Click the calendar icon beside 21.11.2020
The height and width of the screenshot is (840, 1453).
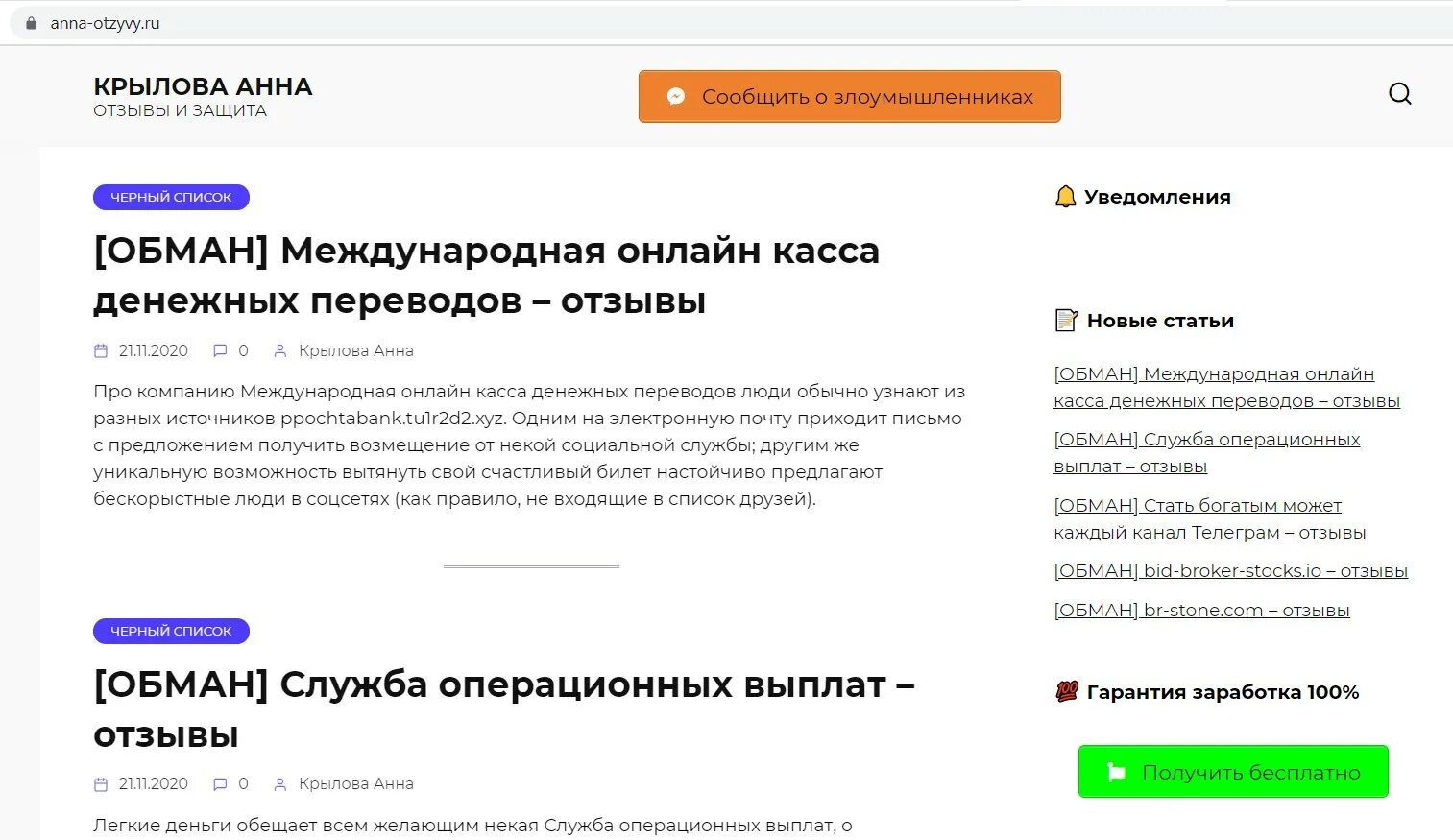100,350
